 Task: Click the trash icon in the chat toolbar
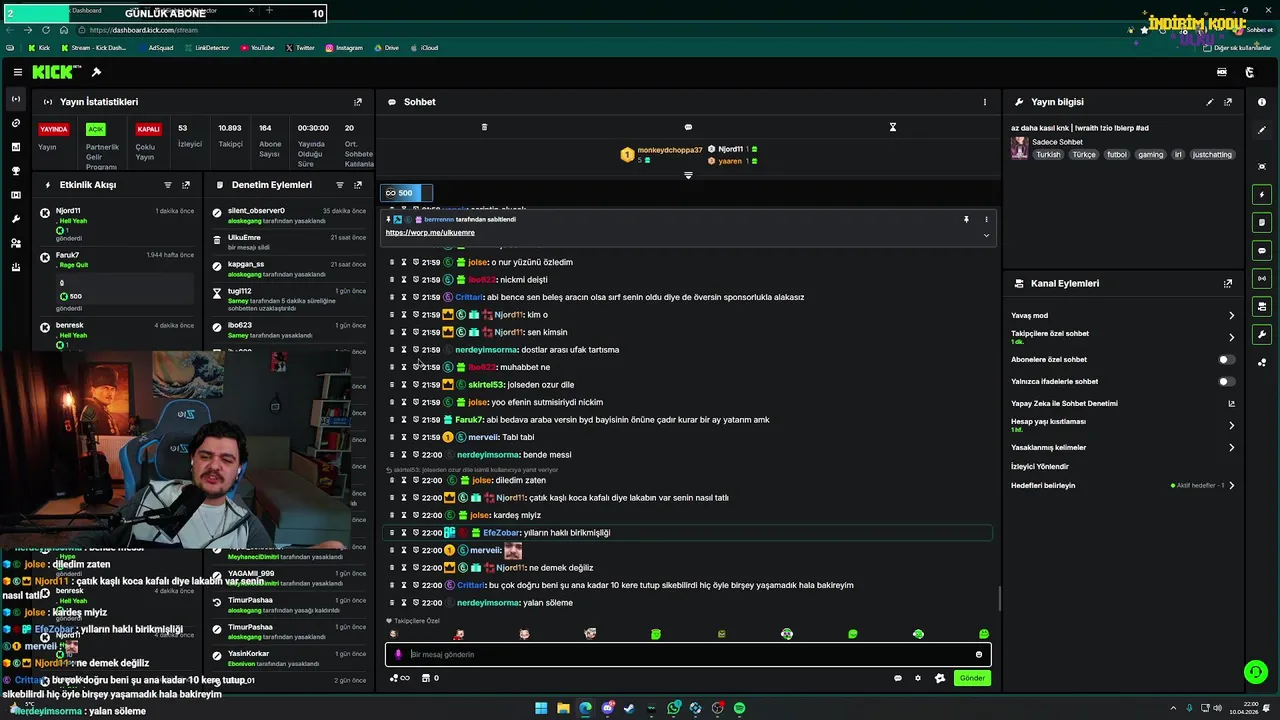pos(484,127)
